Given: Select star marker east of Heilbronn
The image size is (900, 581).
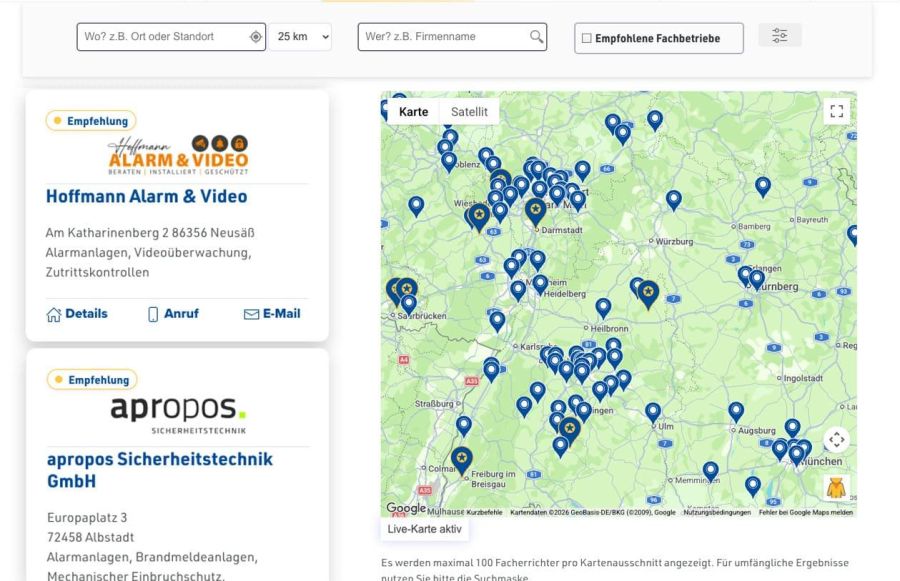Looking at the screenshot, I should (648, 293).
